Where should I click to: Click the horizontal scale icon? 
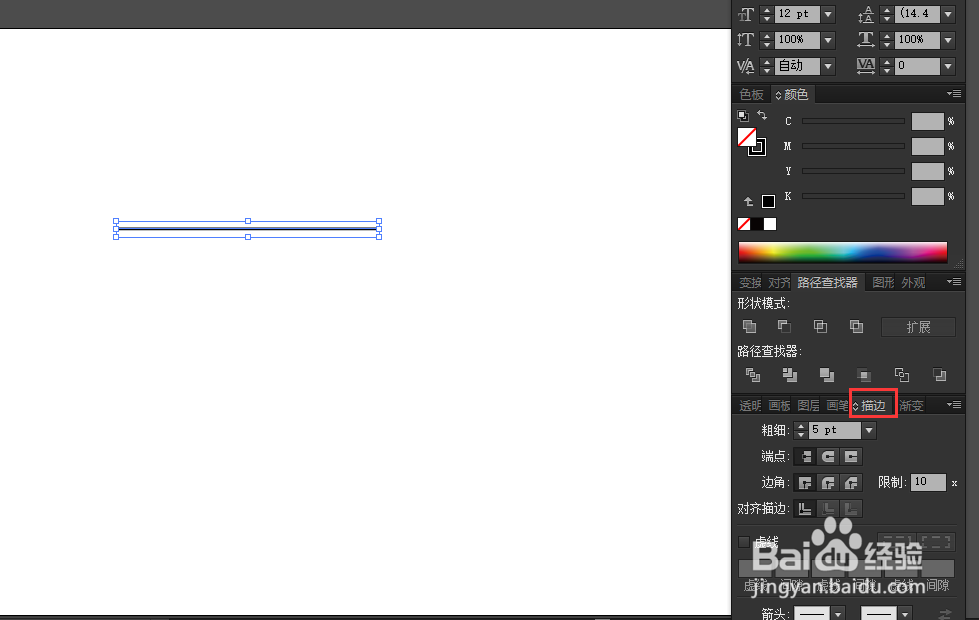(x=865, y=40)
